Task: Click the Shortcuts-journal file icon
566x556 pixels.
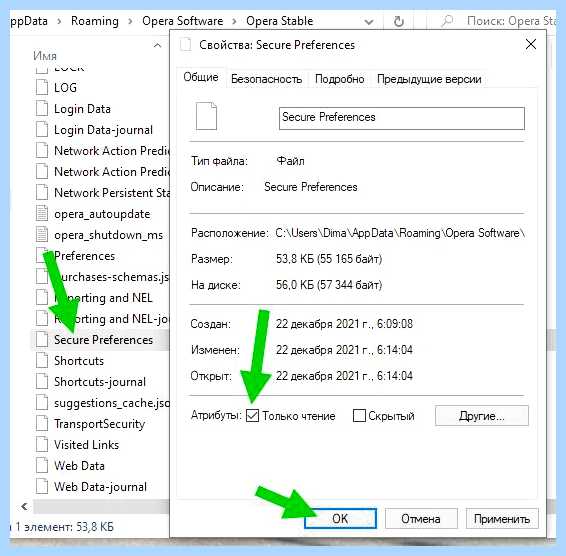Action: point(42,381)
